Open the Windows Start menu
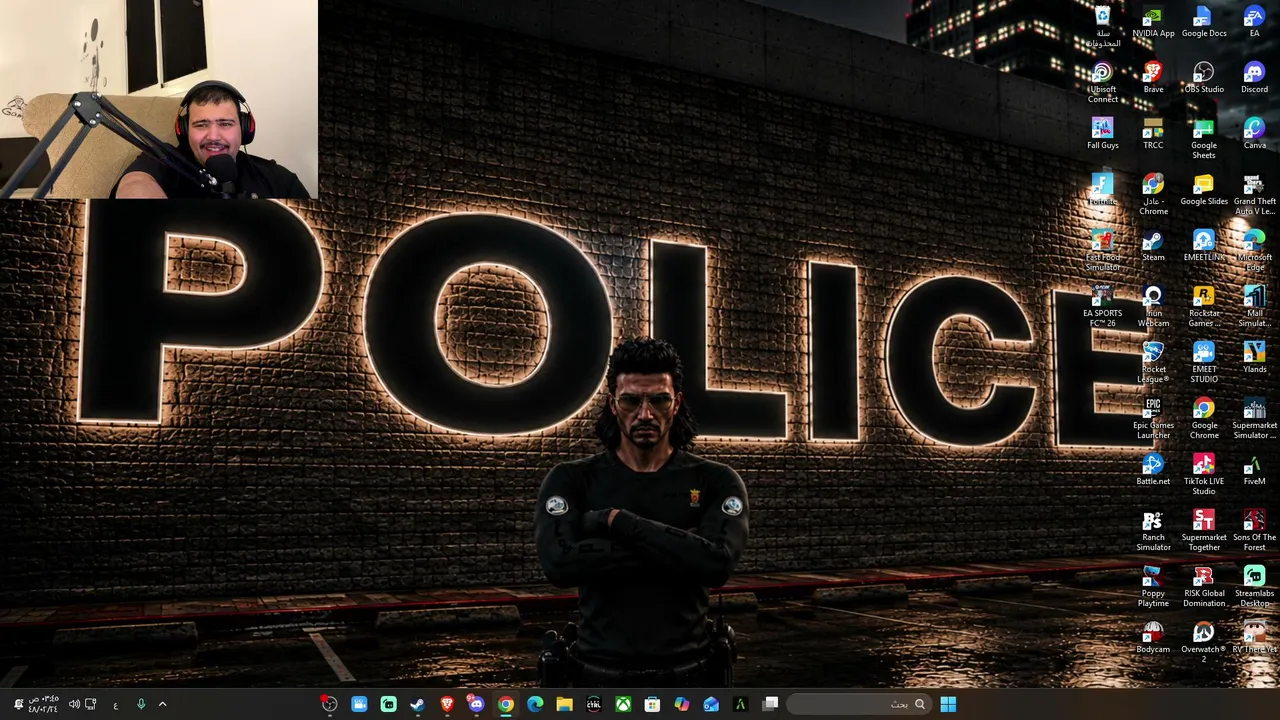1280x720 pixels. point(947,704)
